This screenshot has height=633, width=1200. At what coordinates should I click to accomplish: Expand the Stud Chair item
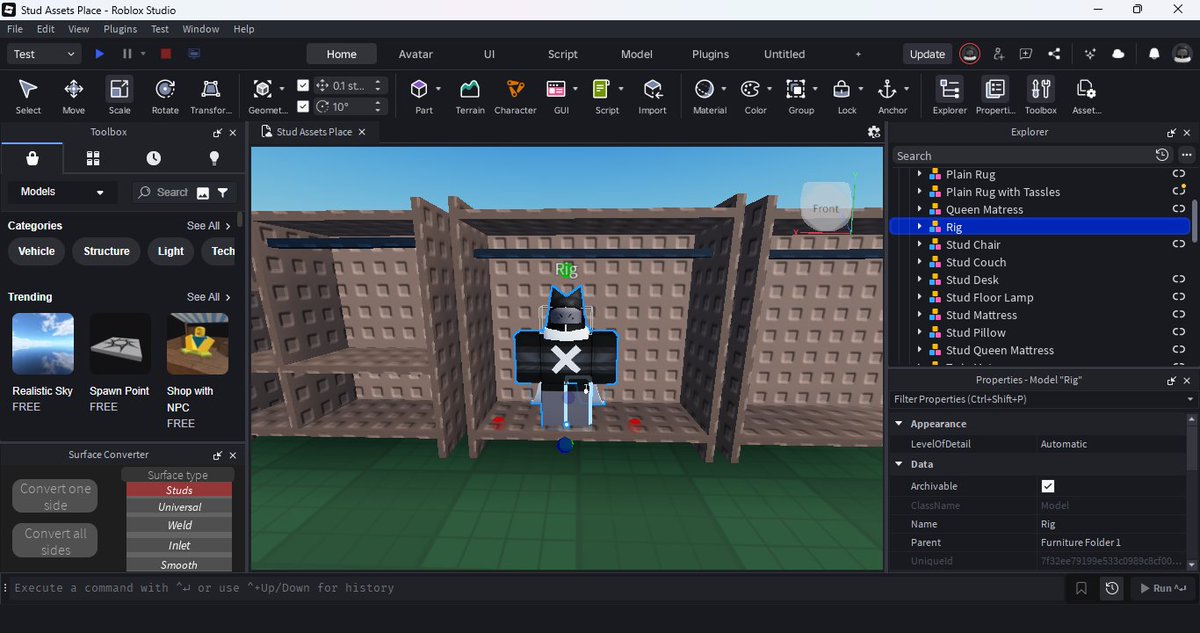[919, 245]
